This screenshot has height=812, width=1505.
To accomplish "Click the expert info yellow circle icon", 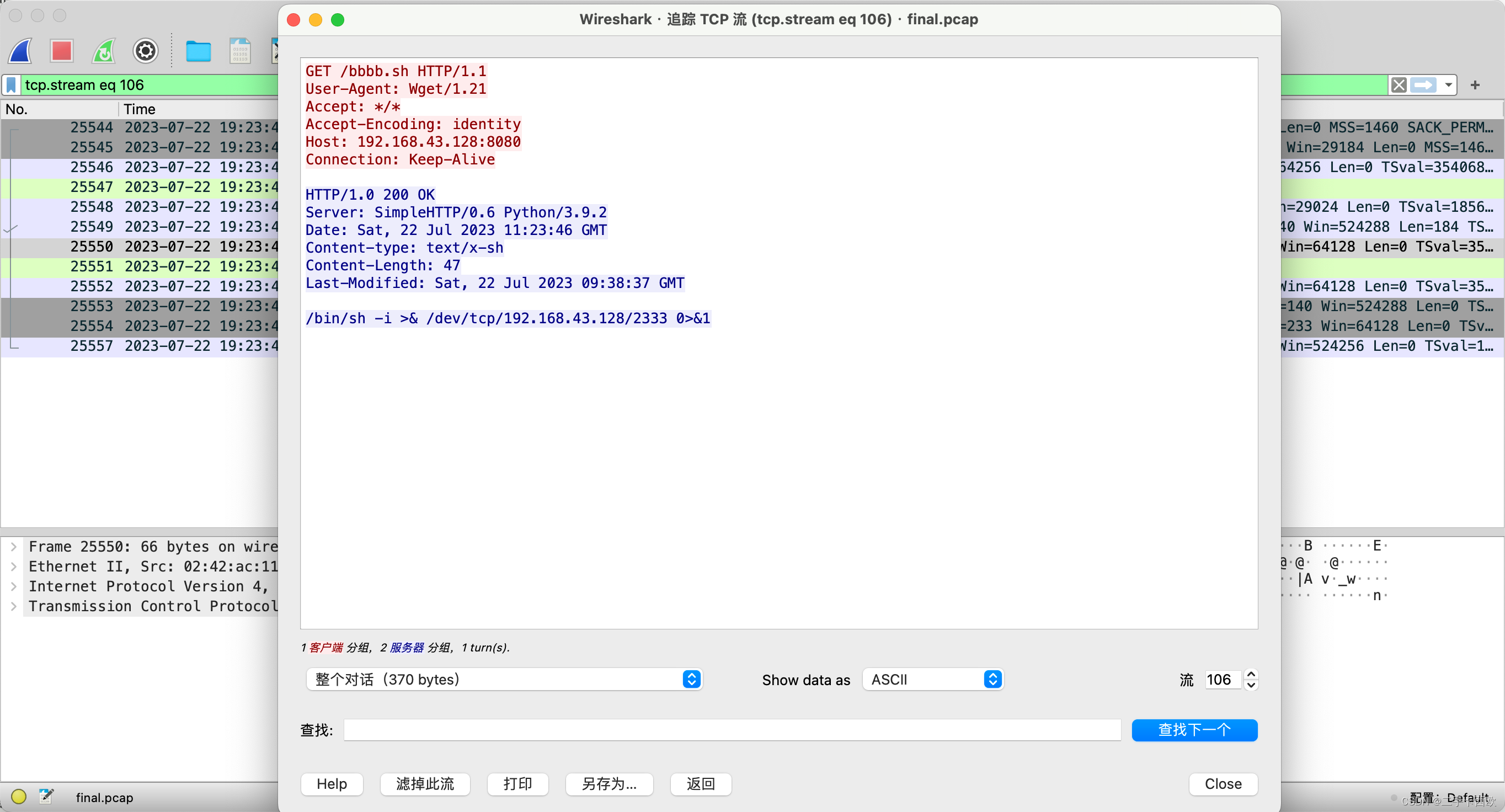I will (x=19, y=797).
